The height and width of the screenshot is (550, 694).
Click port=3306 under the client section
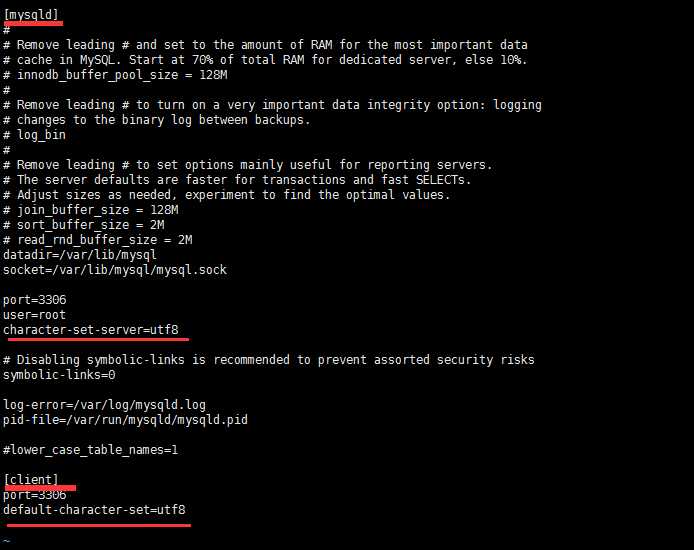point(35,495)
